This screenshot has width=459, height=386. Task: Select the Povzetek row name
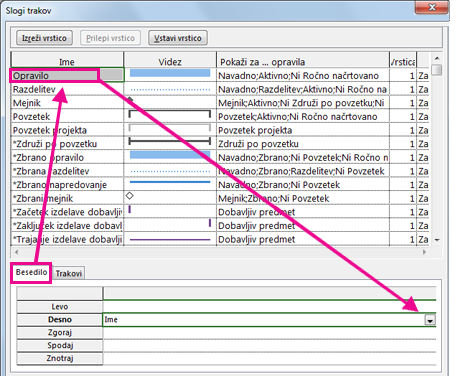[x=67, y=117]
